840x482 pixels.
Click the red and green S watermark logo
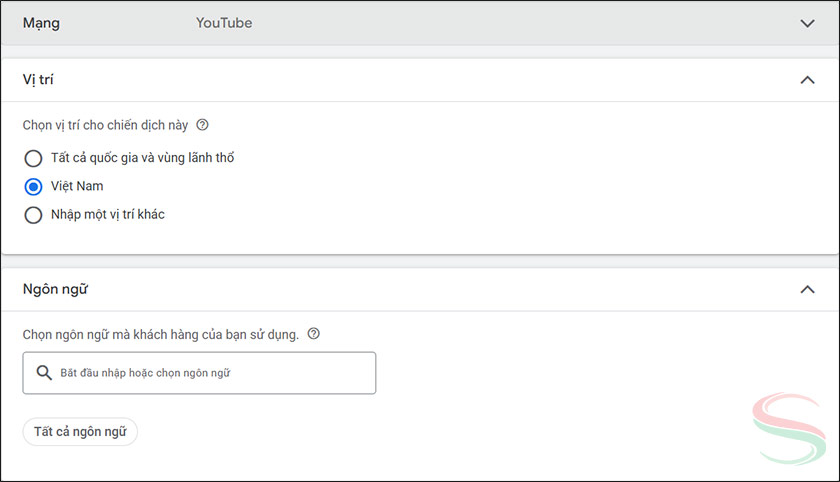(789, 428)
